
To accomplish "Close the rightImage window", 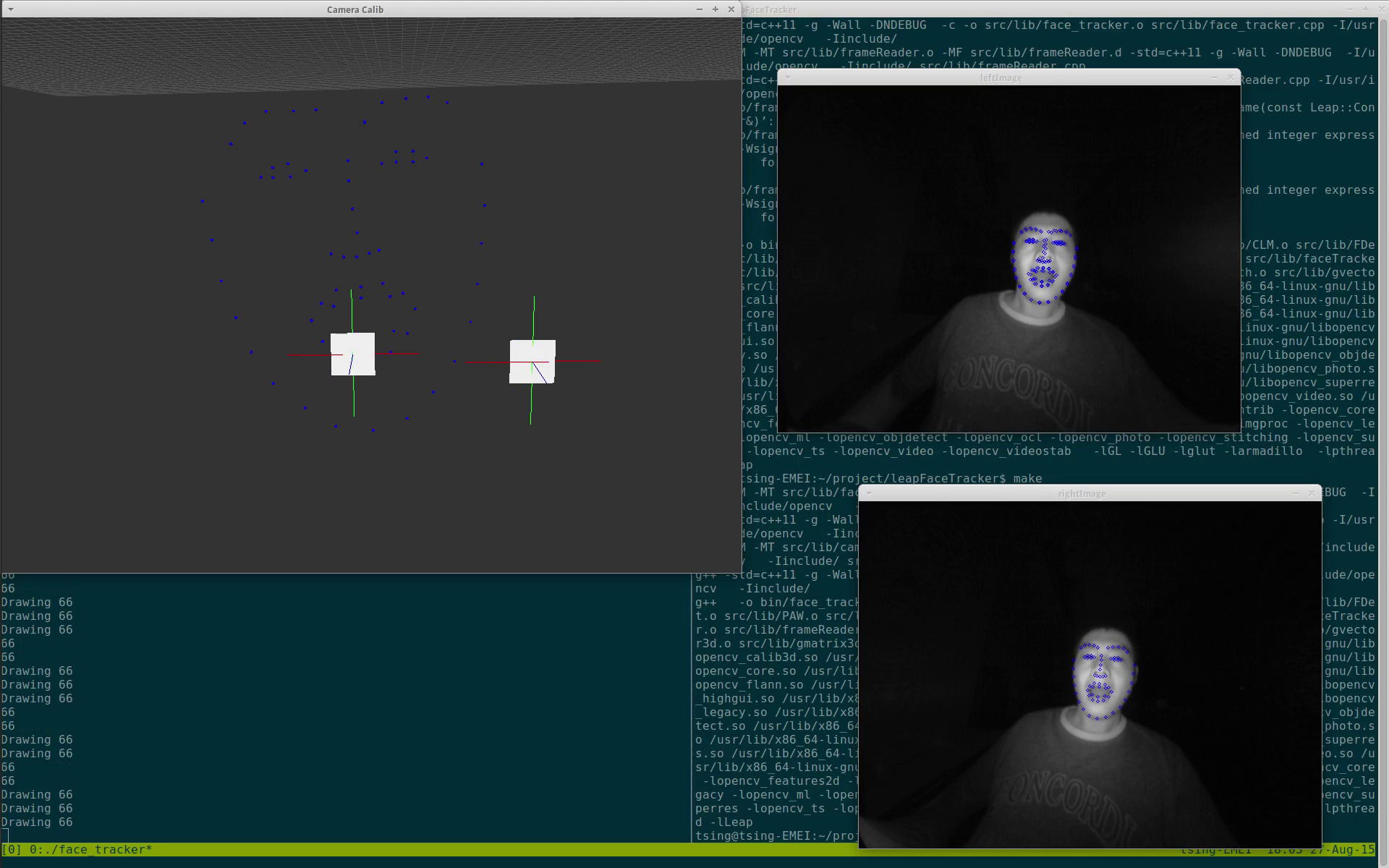I will 1312,493.
